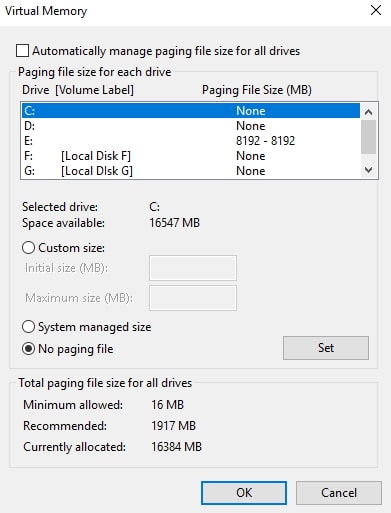Close the Virtual Memory dialog
Viewport: 391px width, 513px height.
click(x=376, y=10)
